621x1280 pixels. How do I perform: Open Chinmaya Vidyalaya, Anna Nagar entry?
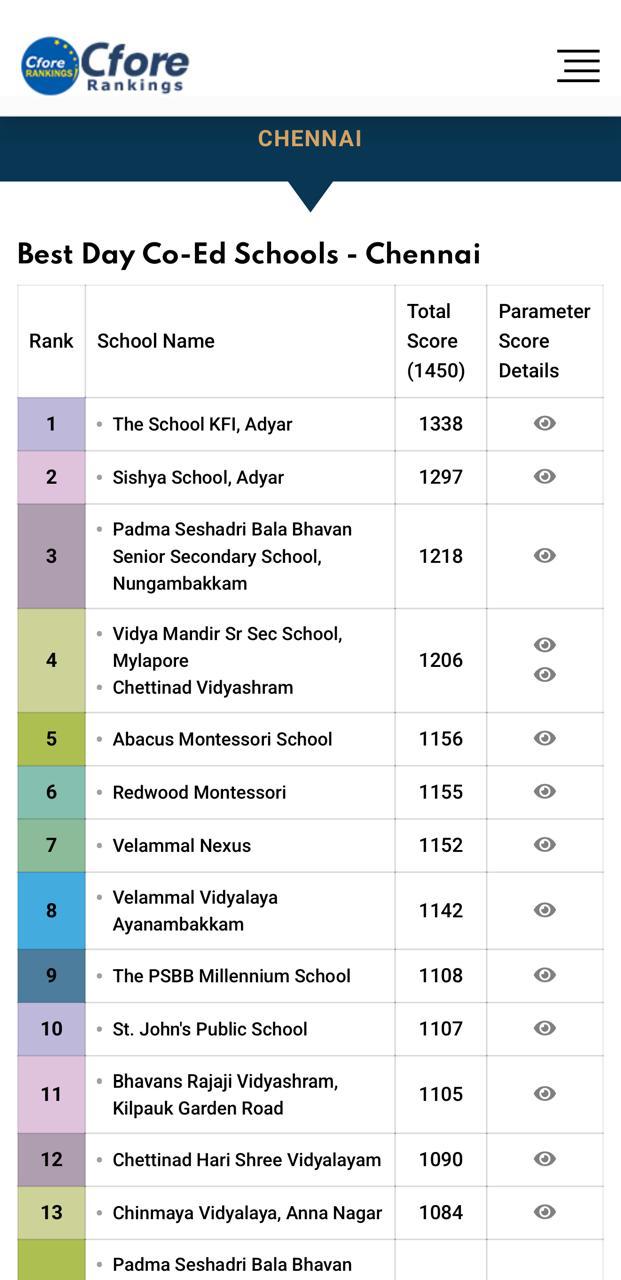click(247, 1213)
